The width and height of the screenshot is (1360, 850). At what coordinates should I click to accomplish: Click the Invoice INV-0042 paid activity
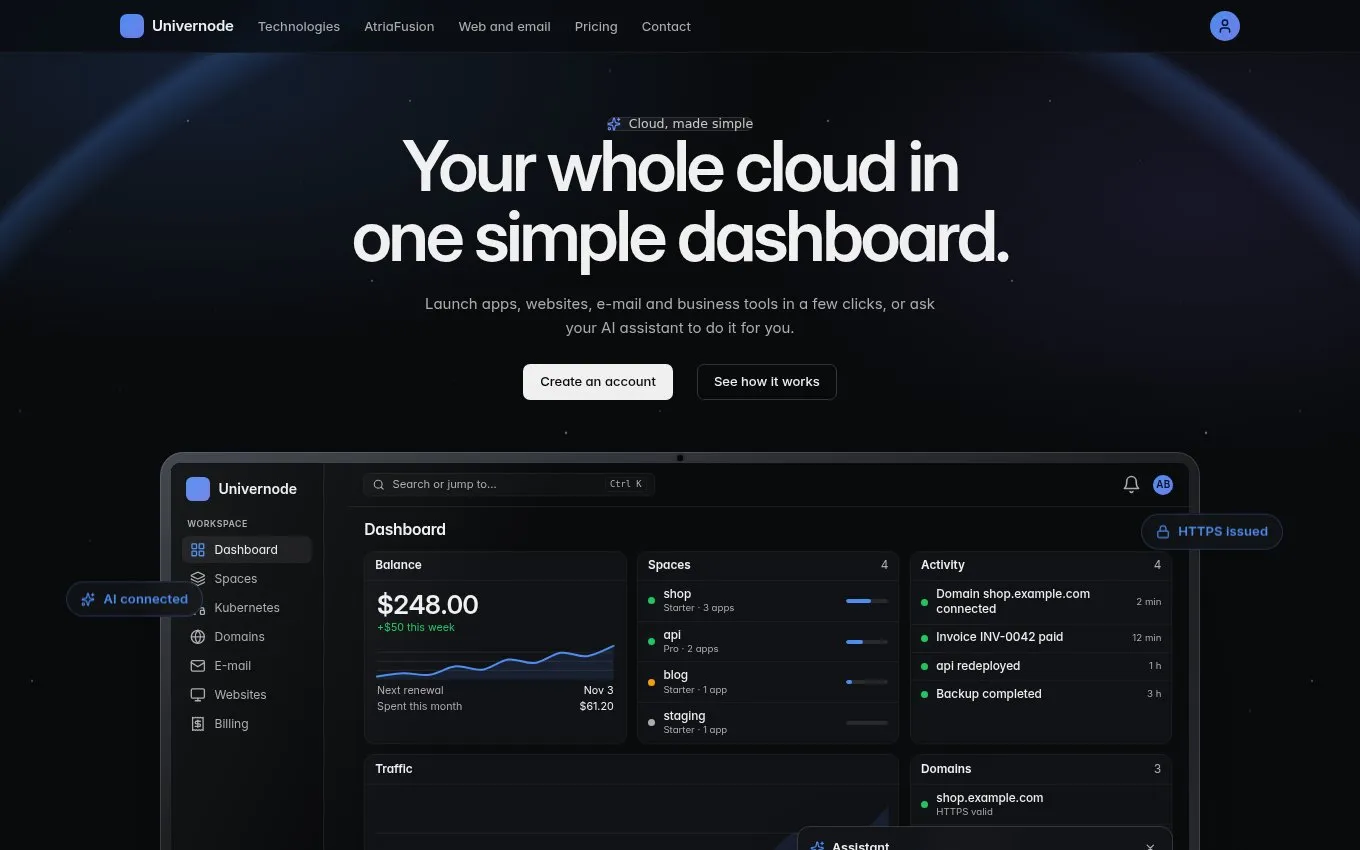pos(1041,638)
